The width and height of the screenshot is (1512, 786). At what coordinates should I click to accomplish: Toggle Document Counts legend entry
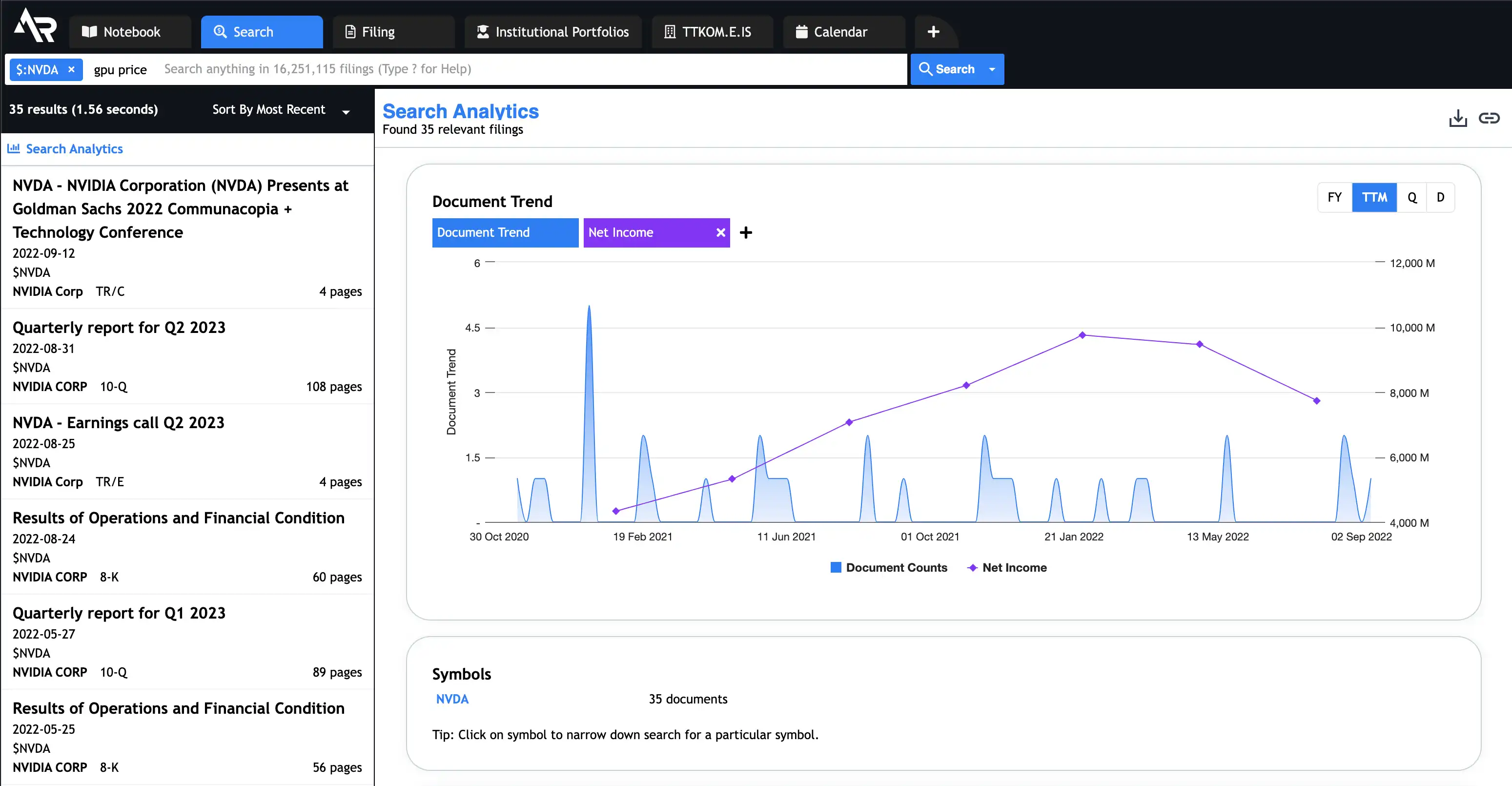(889, 568)
